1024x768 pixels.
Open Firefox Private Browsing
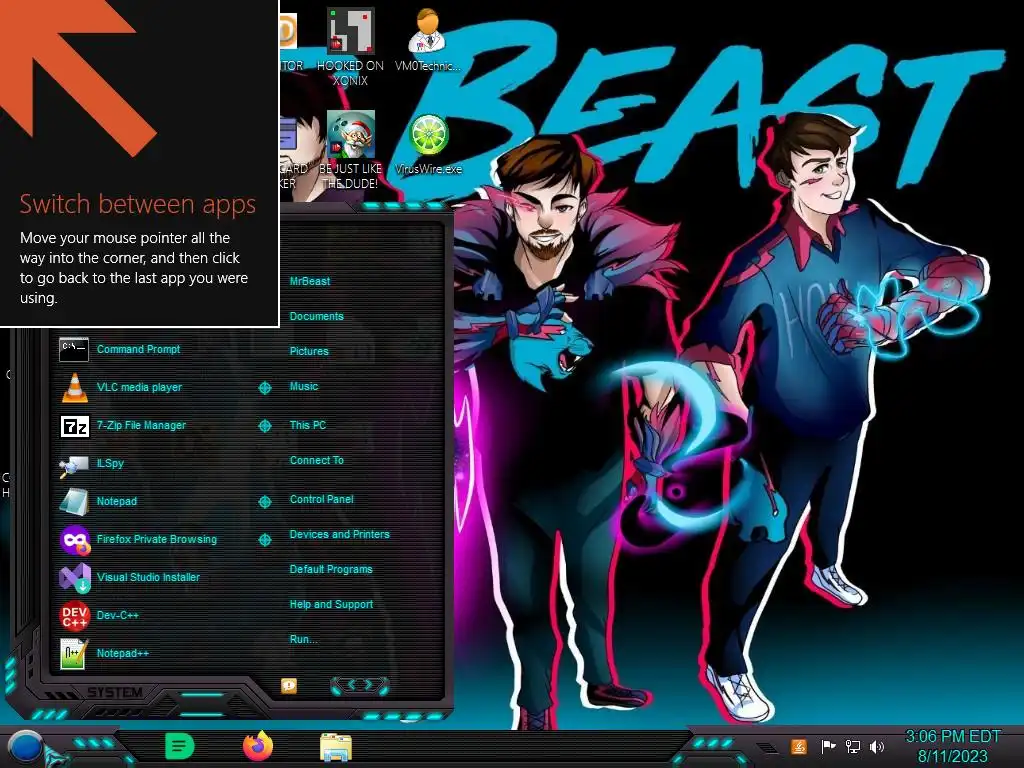pos(138,539)
